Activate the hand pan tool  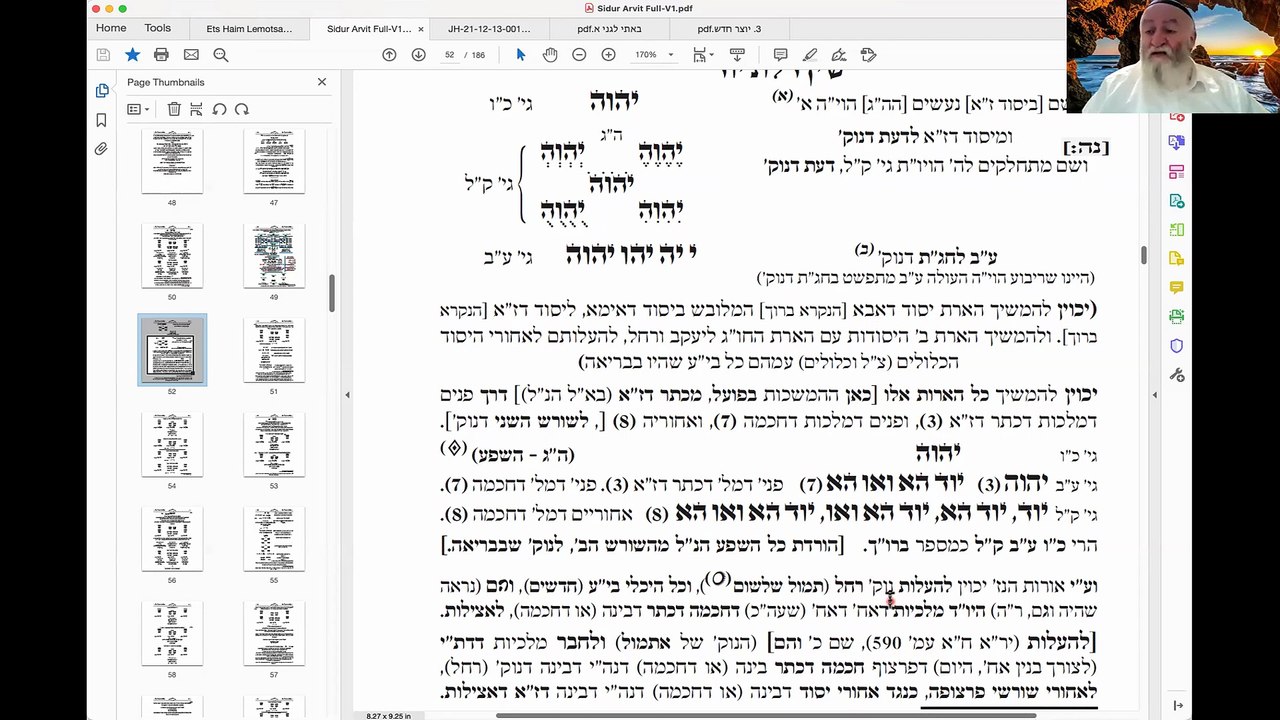point(549,55)
